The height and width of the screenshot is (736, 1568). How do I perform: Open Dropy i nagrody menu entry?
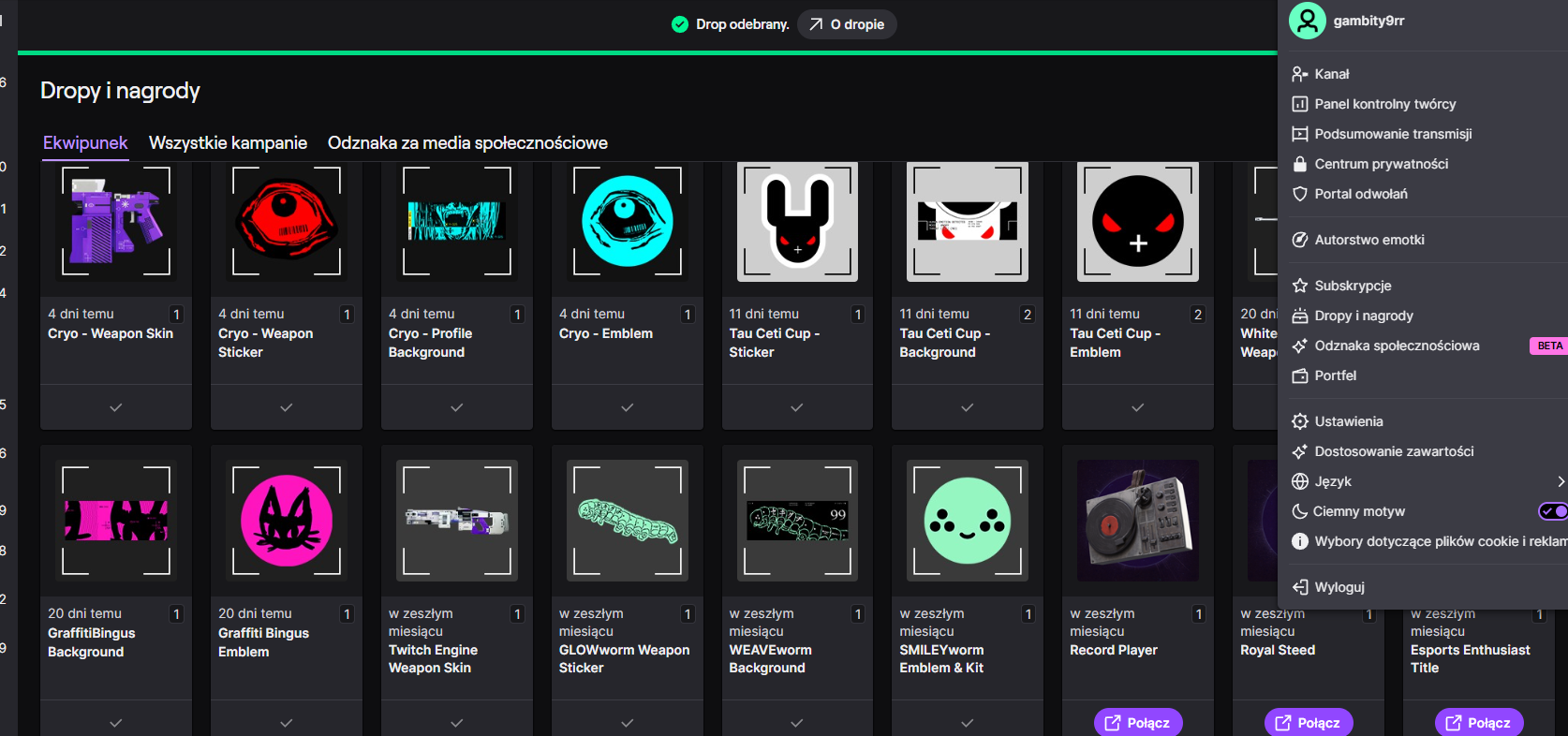click(1363, 316)
